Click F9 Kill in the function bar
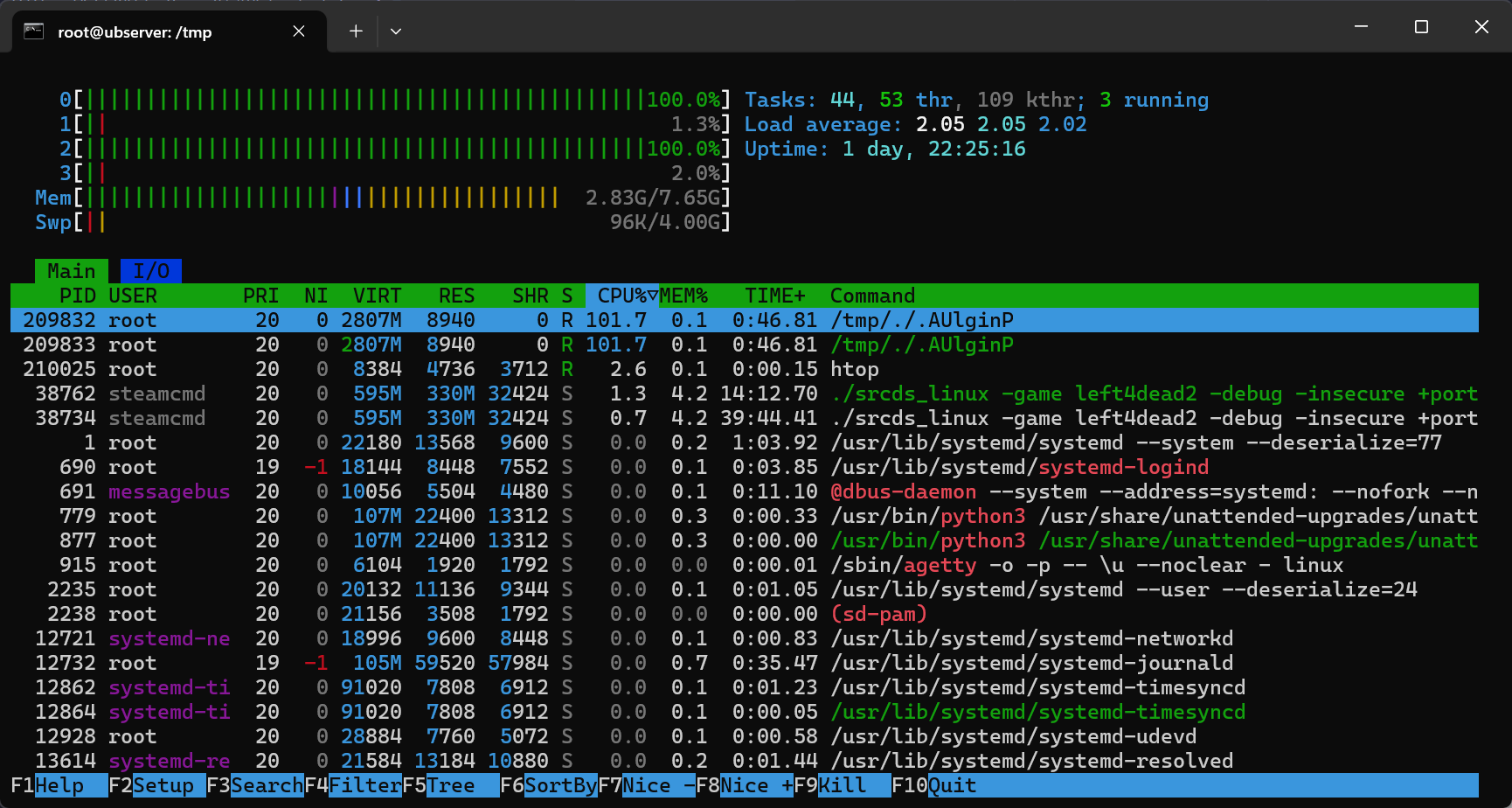The width and height of the screenshot is (1512, 808). 843,785
